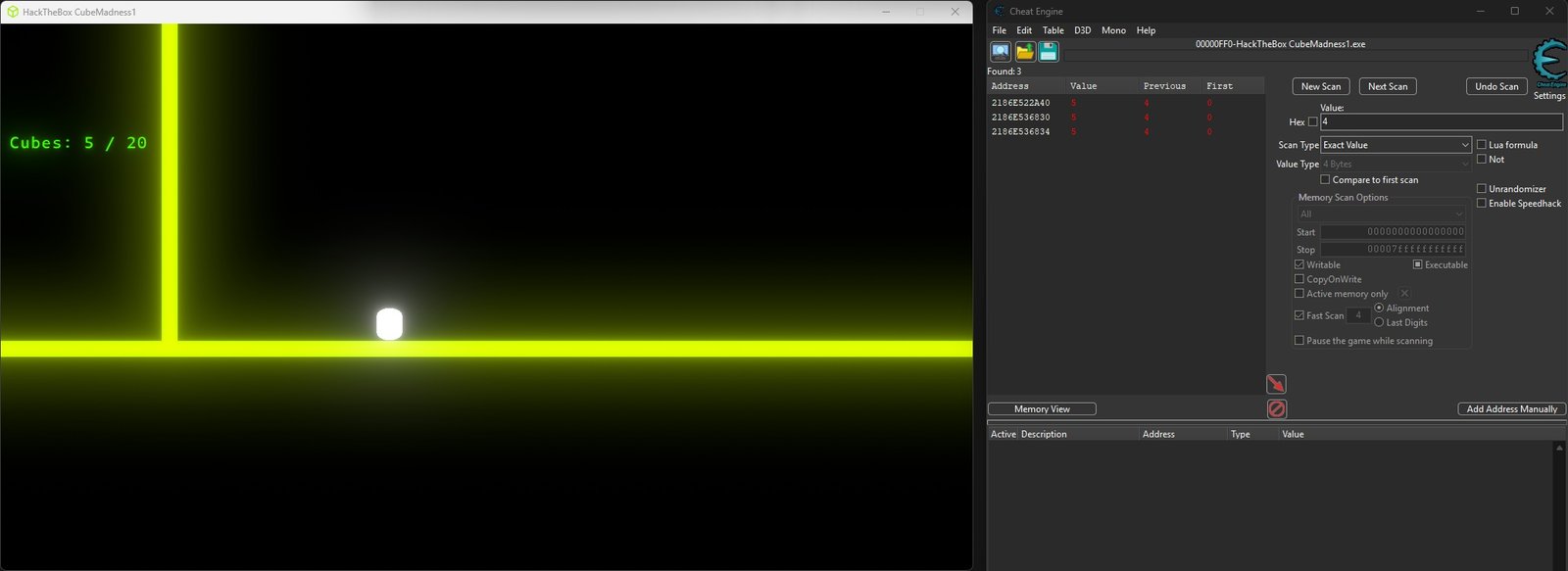1568x571 pixels.
Task: Open the Value Type dropdown
Action: point(1396,164)
